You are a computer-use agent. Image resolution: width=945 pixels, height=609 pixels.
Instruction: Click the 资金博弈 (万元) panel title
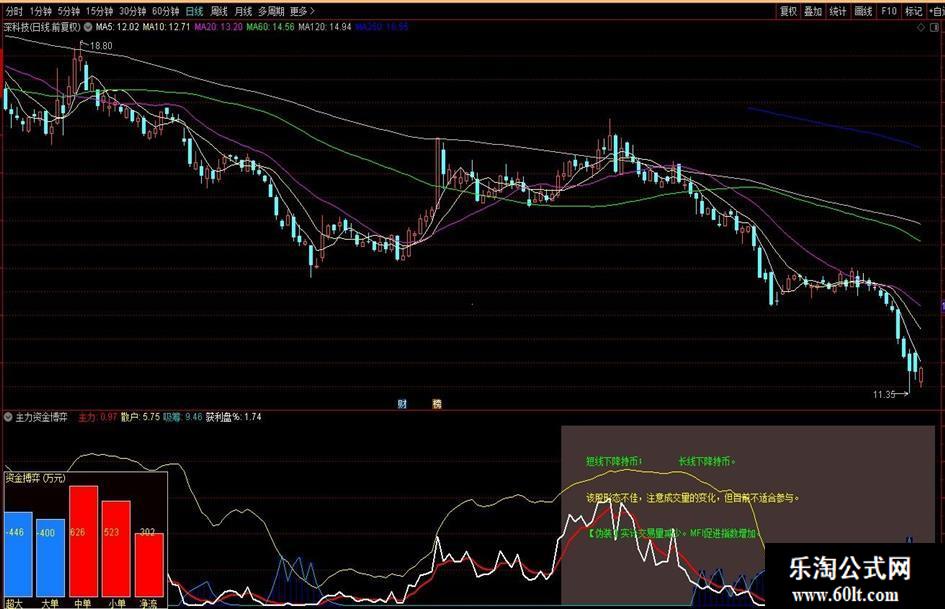click(35, 478)
